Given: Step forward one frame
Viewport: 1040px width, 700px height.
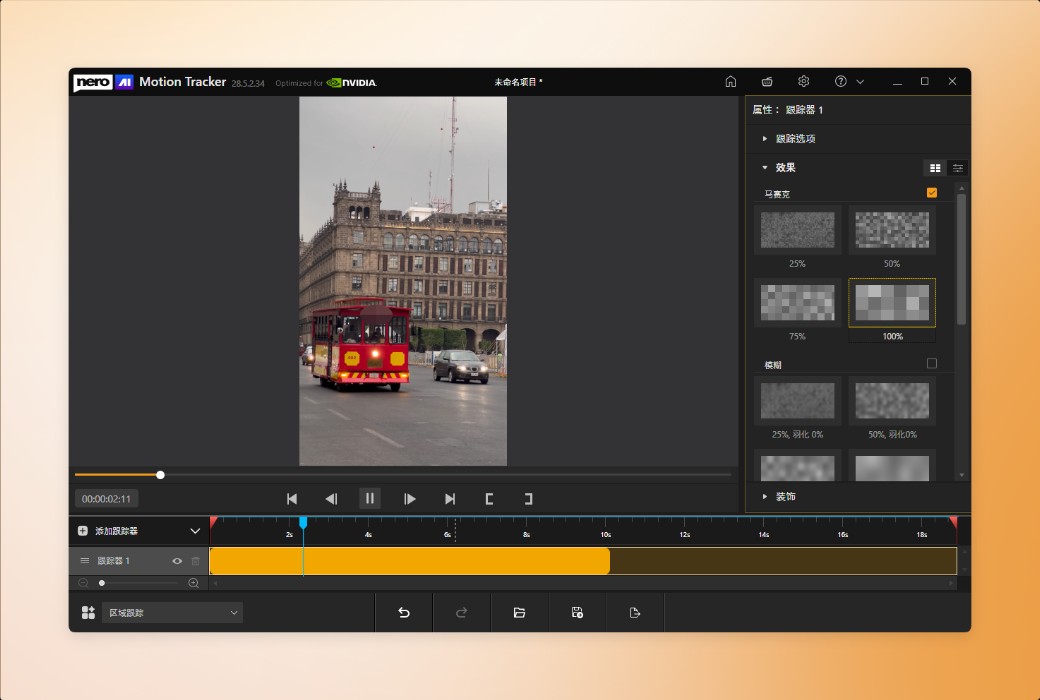Looking at the screenshot, I should 409,498.
